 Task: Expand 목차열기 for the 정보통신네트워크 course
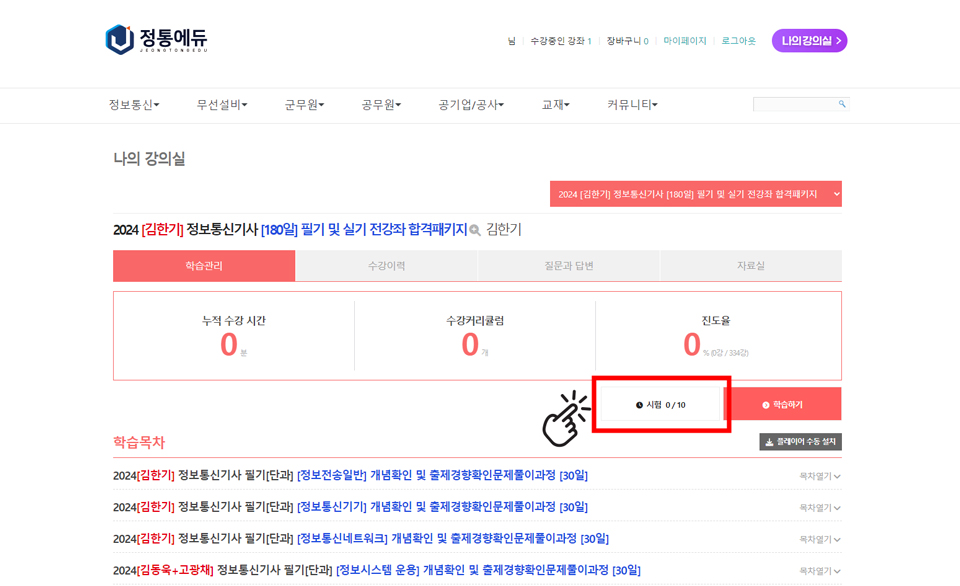point(820,539)
